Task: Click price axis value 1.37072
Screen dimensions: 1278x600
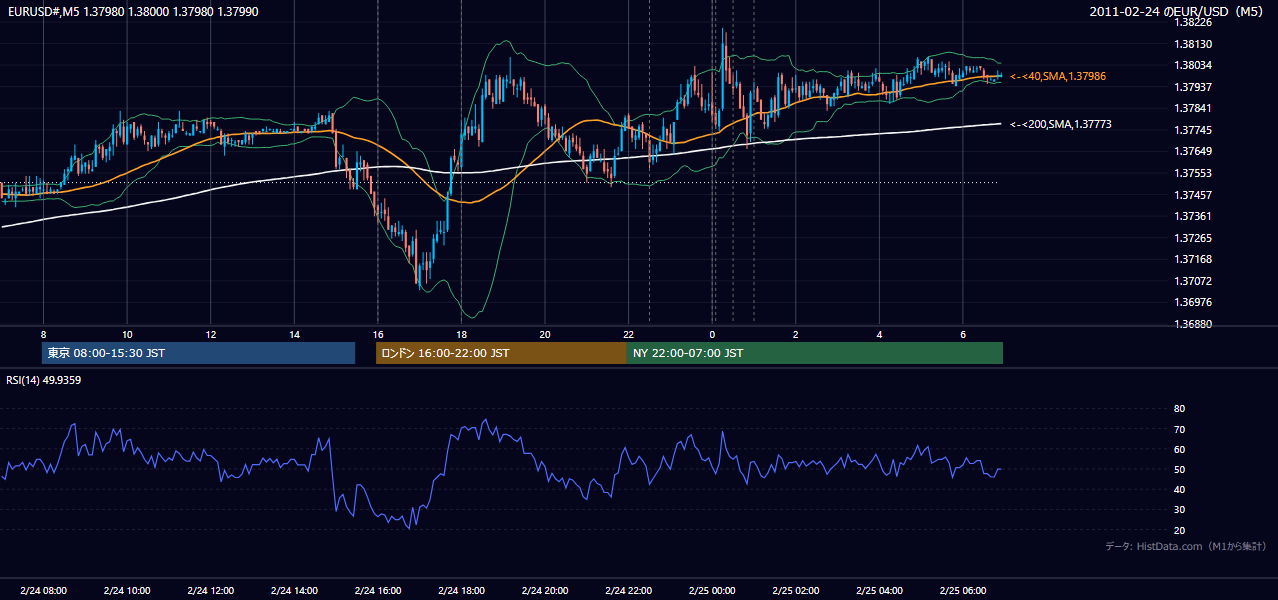Action: point(1192,281)
